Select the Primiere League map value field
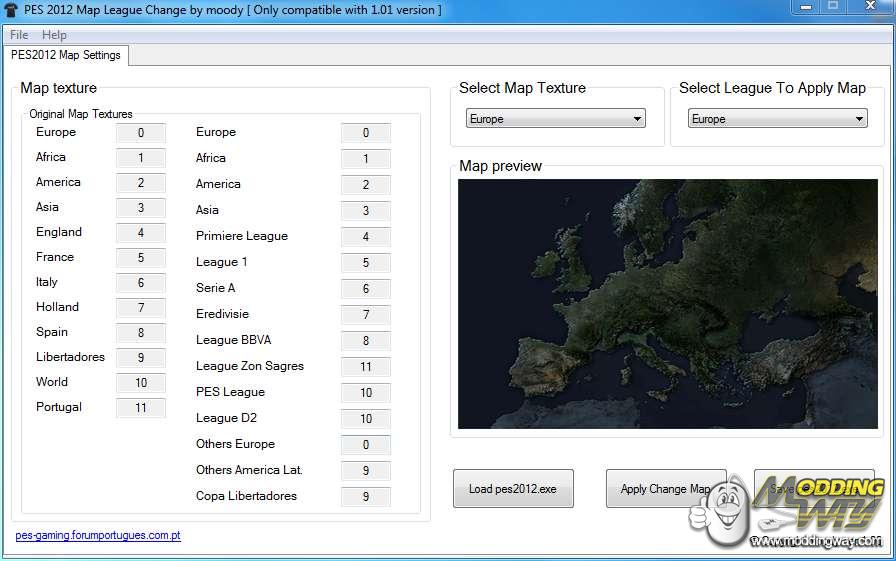 365,237
